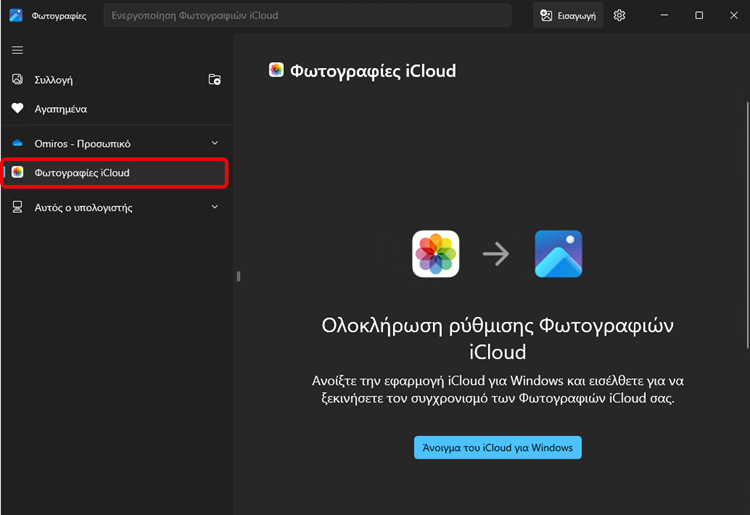Click the OneDrive cloud icon

pyautogui.click(x=17, y=143)
